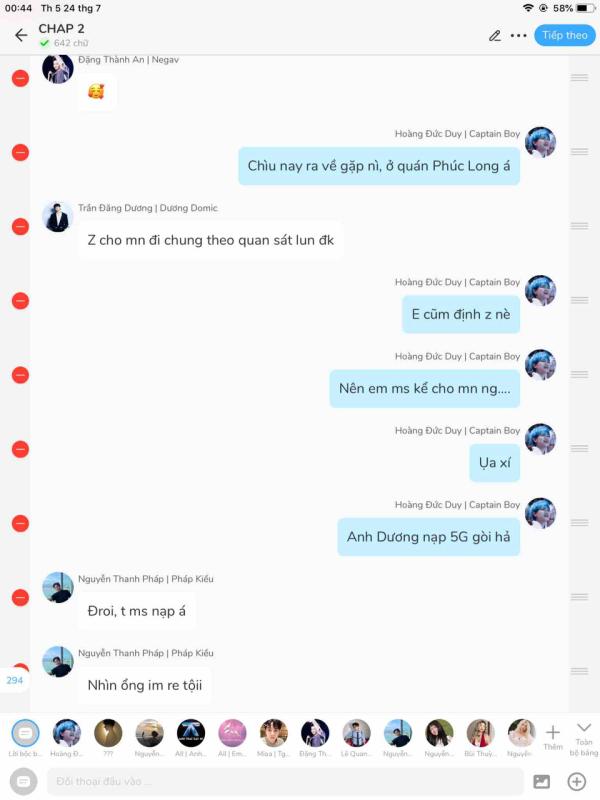Image resolution: width=600 pixels, height=800 pixels.
Task: Insert an image using the picture icon
Action: click(541, 781)
